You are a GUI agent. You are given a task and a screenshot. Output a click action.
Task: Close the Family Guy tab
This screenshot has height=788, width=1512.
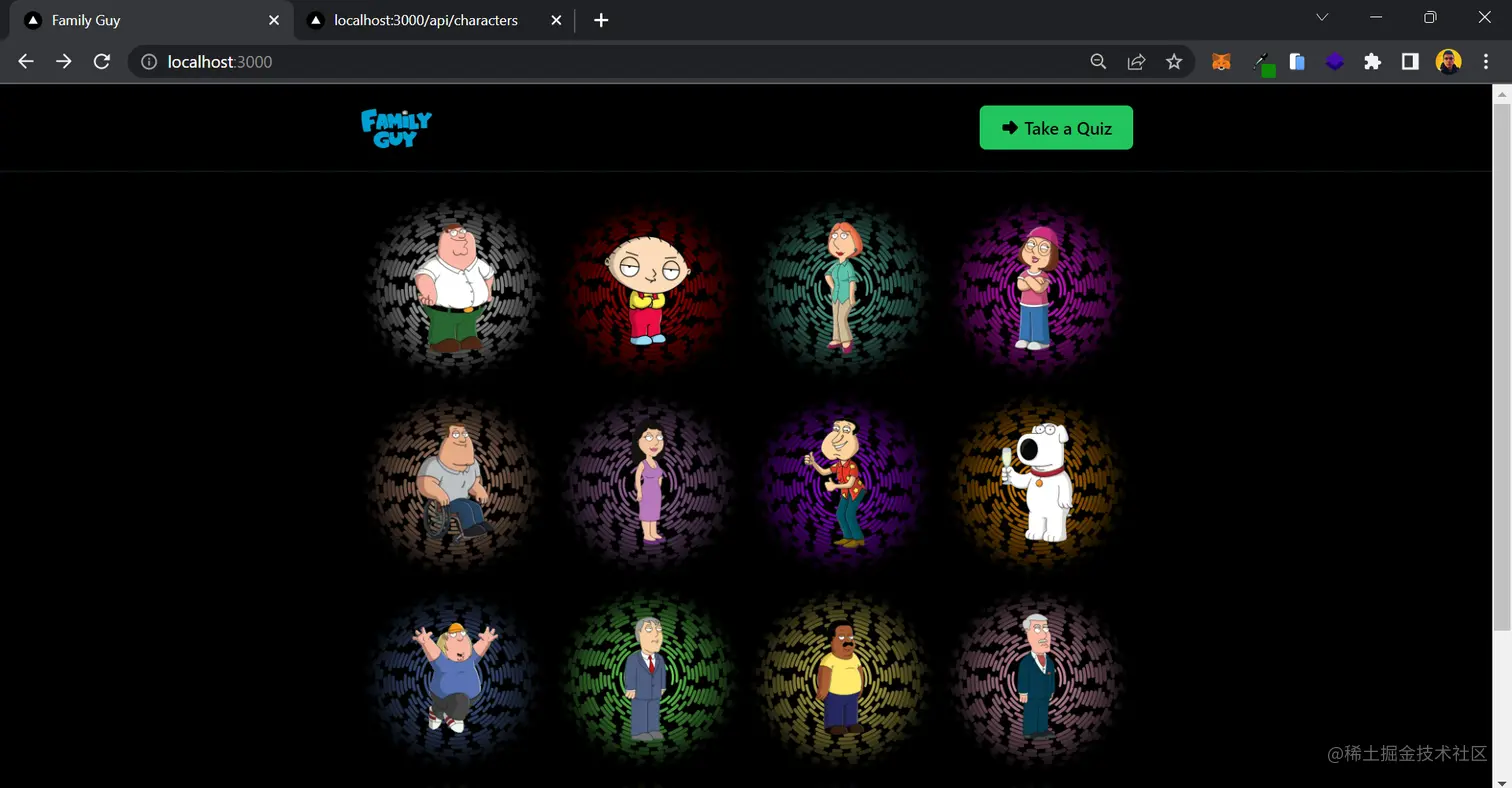(274, 20)
